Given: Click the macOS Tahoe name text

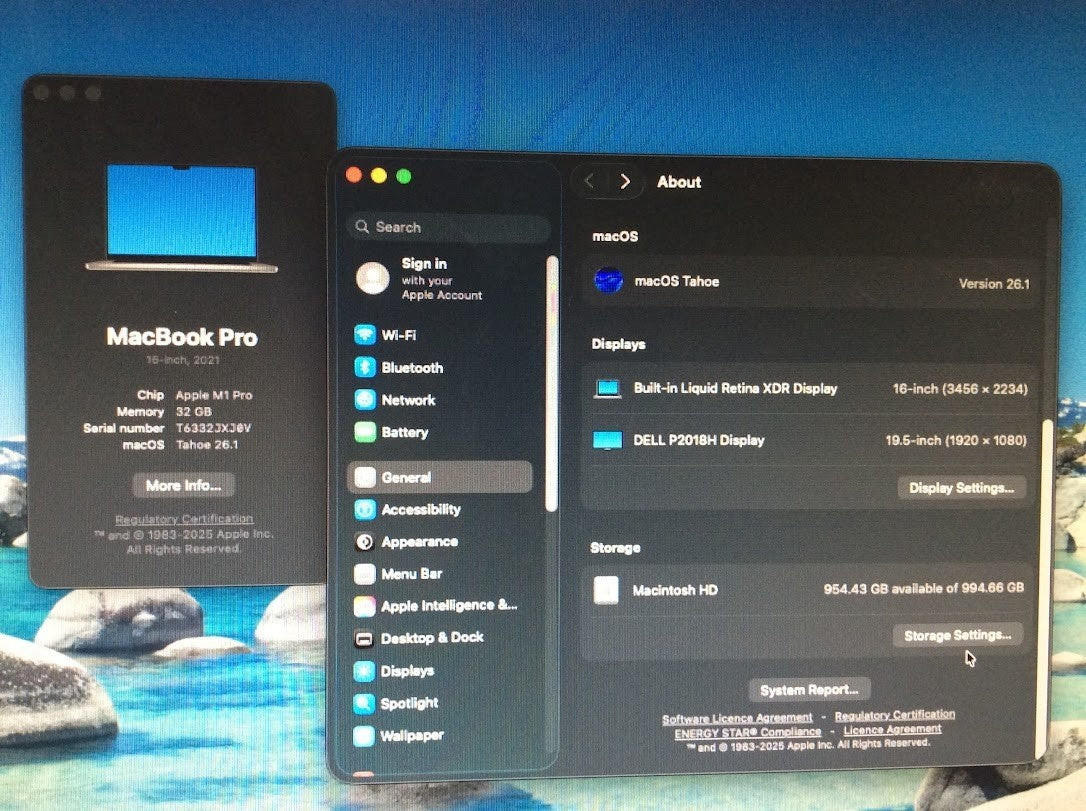Looking at the screenshot, I should tap(677, 281).
